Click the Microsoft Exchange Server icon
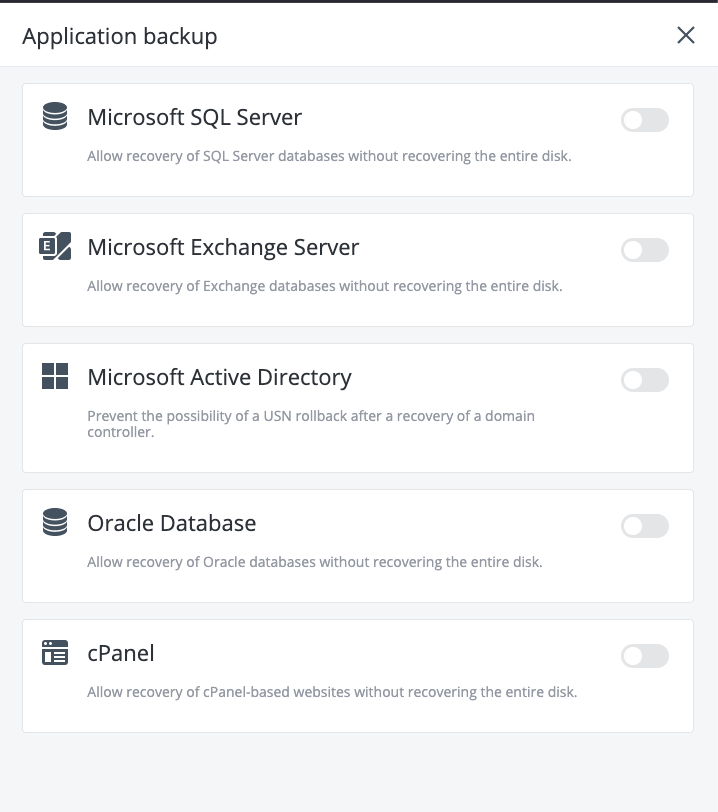Image resolution: width=718 pixels, height=812 pixels. pyautogui.click(x=55, y=246)
